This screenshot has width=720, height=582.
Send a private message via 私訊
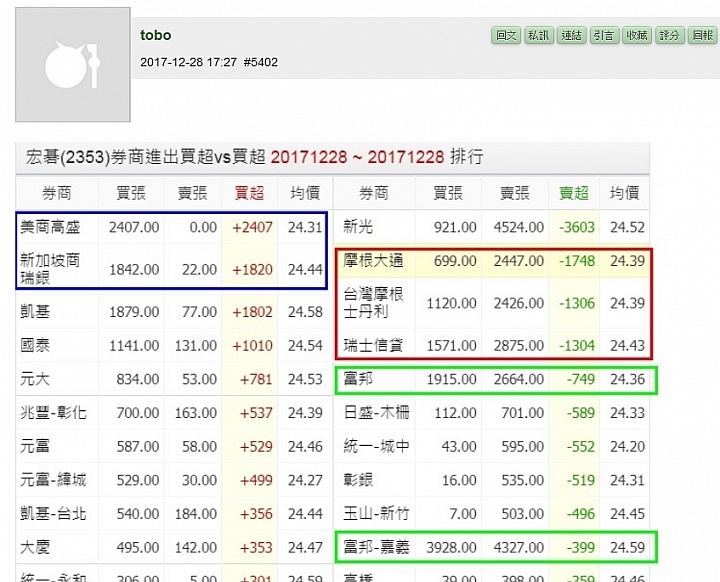[x=539, y=35]
